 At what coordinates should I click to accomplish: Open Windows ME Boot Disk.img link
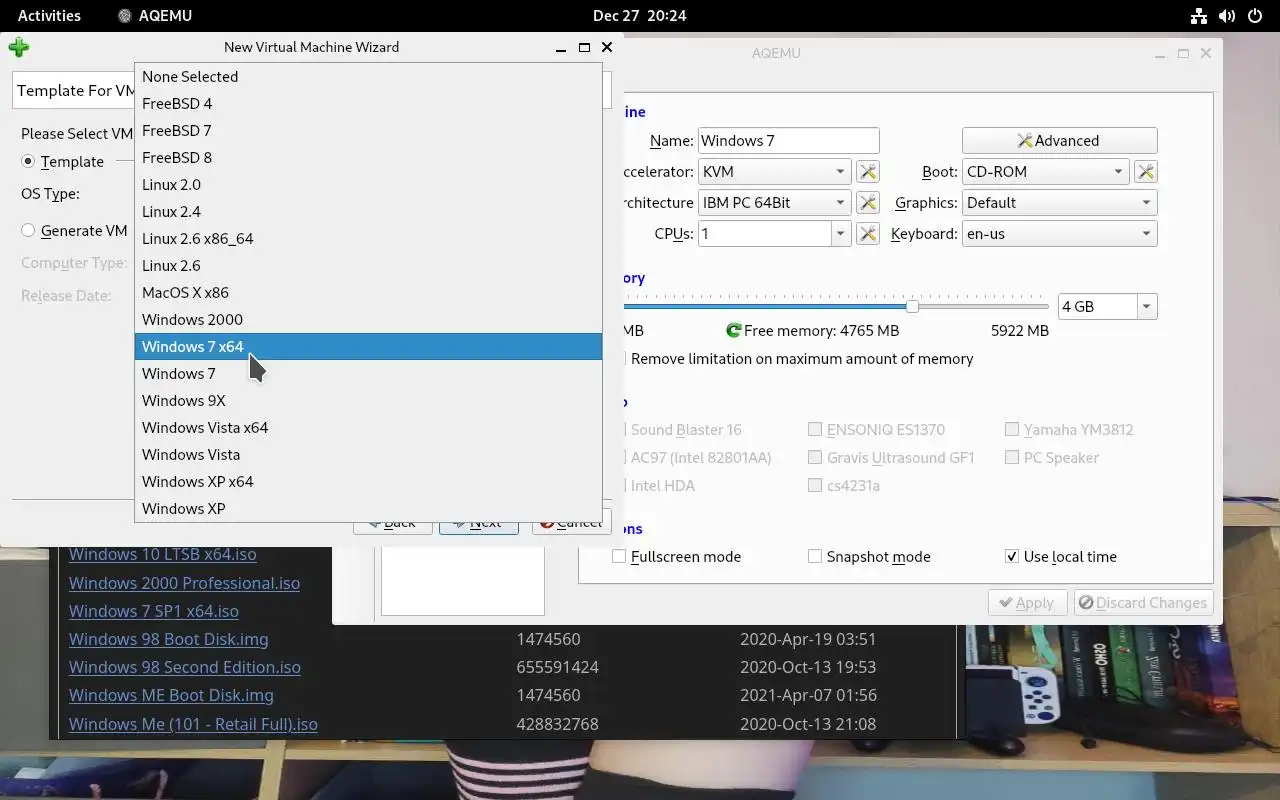pyautogui.click(x=171, y=695)
